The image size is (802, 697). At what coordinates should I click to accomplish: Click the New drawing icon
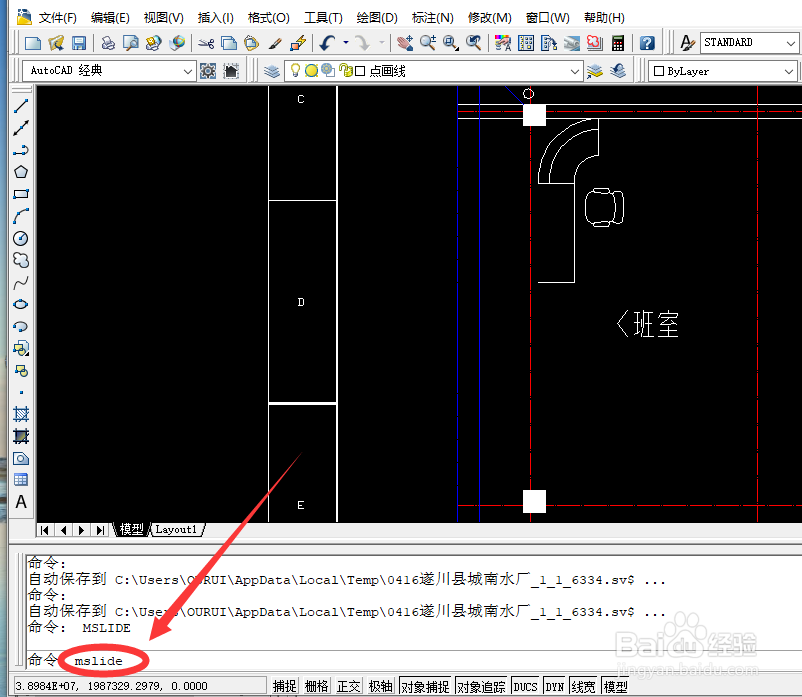click(33, 43)
